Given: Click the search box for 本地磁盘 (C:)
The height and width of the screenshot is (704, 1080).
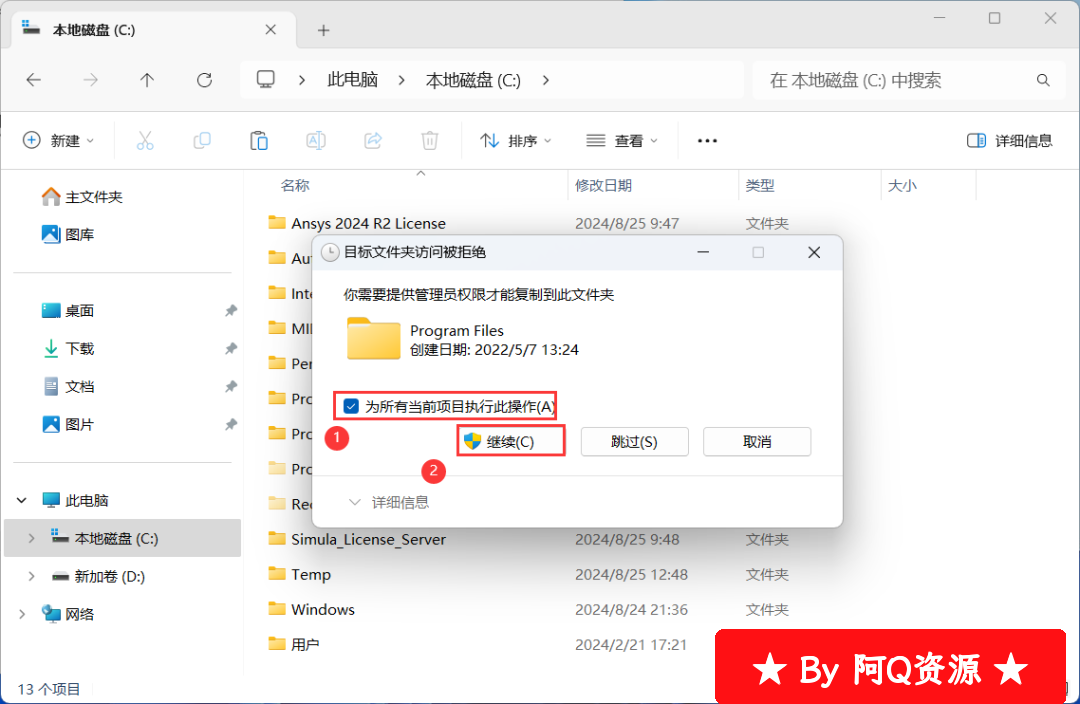Looking at the screenshot, I should 900,80.
